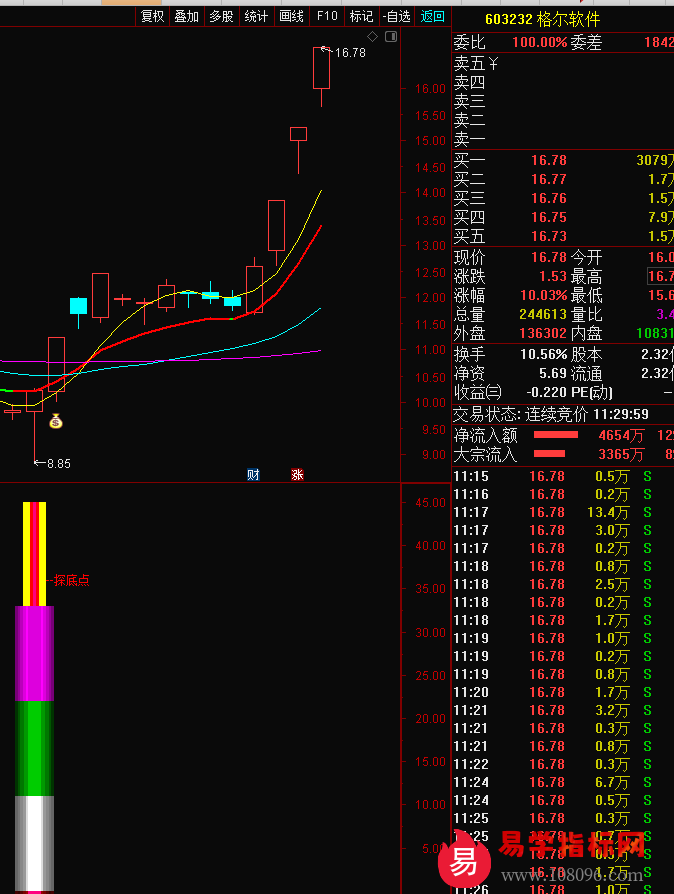Click the 易 logo icon
Viewport: 674px width, 894px height.
click(465, 861)
